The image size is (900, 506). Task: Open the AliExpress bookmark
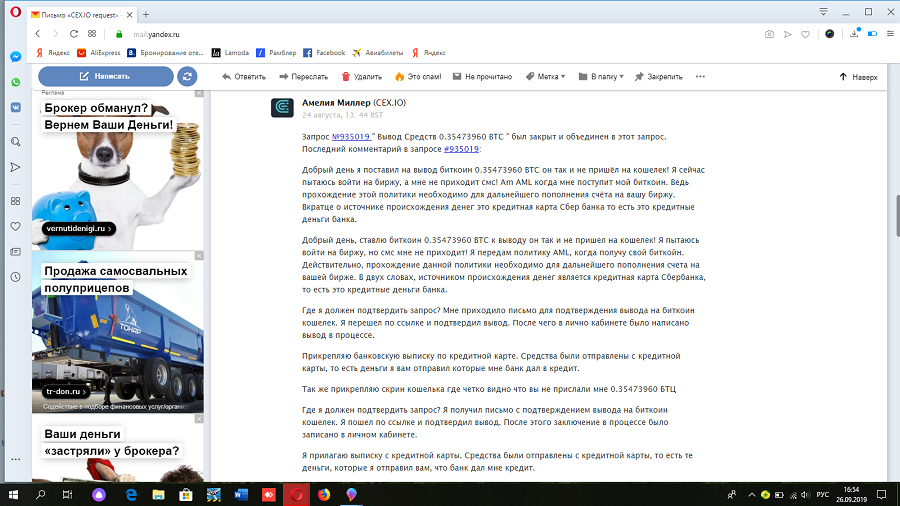coord(99,53)
